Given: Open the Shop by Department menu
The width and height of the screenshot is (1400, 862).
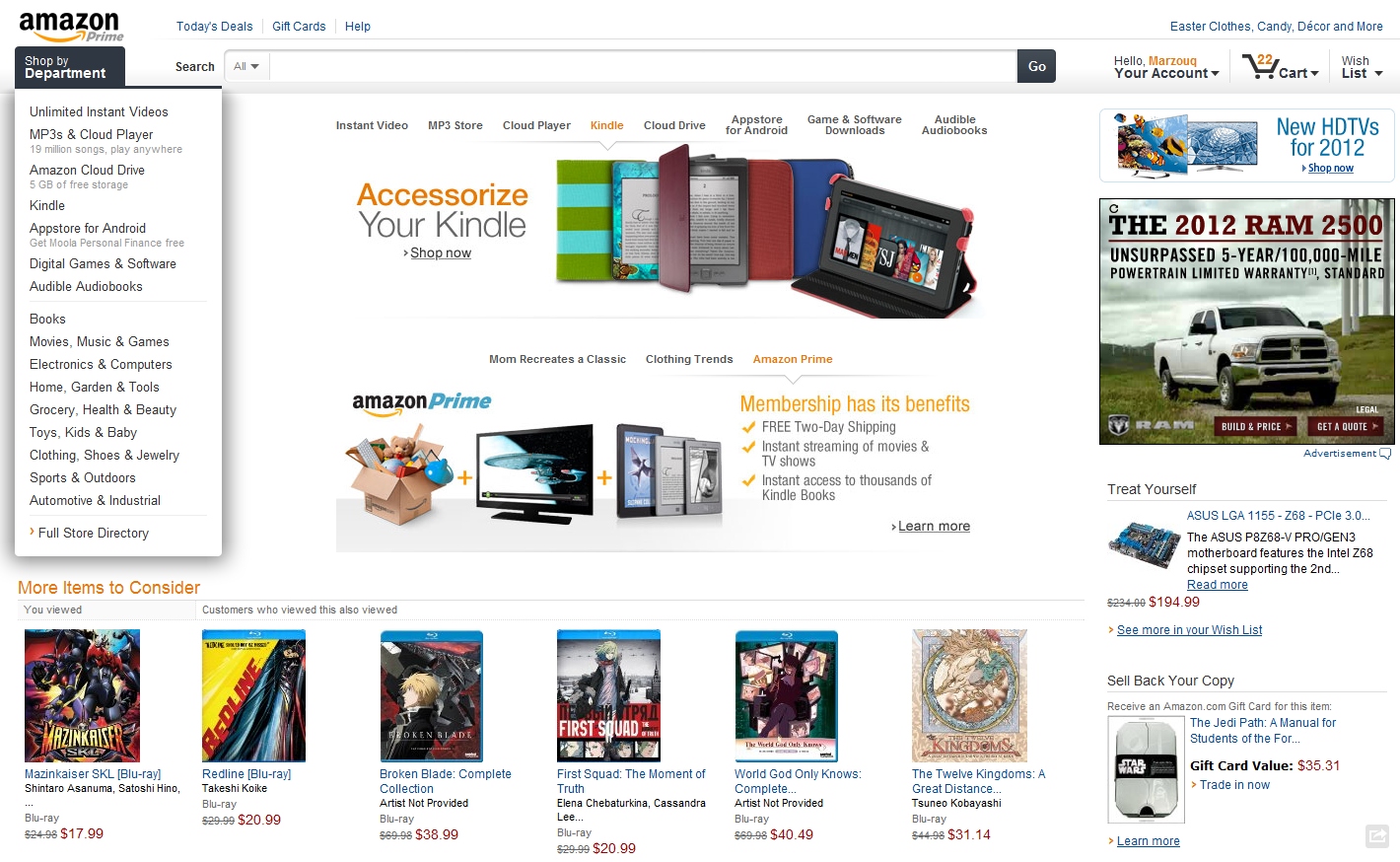Looking at the screenshot, I should pos(70,67).
